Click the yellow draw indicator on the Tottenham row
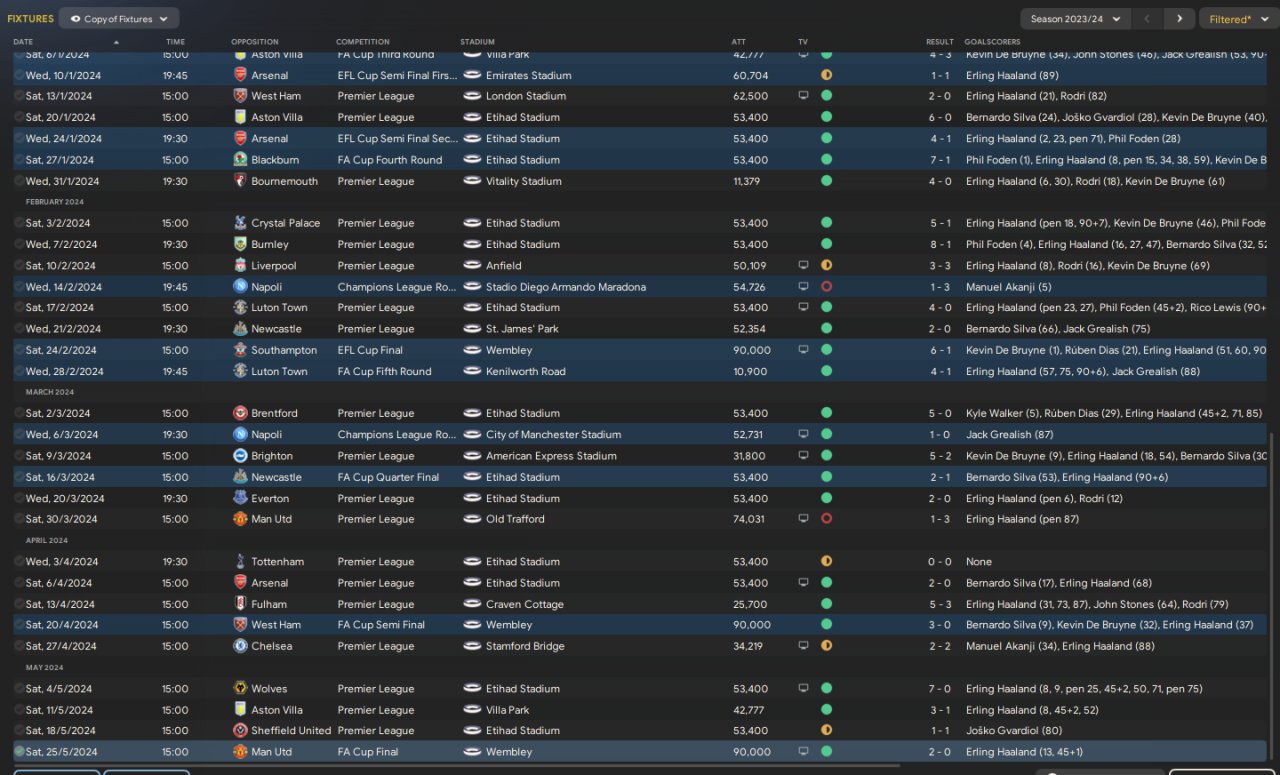1280x775 pixels. [x=826, y=562]
